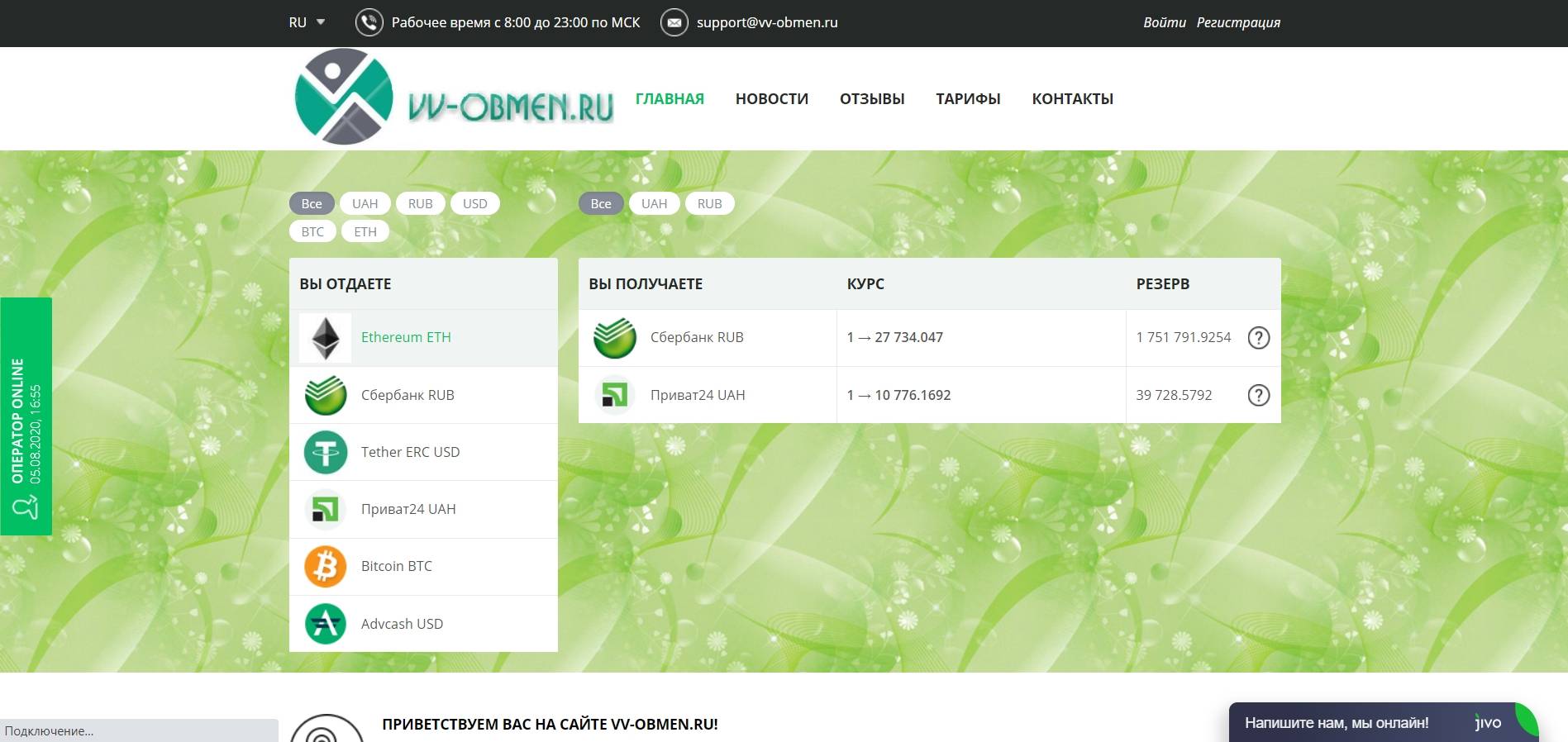The width and height of the screenshot is (1568, 742).
Task: Go to the ГЛАВНАЯ menu item
Action: click(x=670, y=99)
